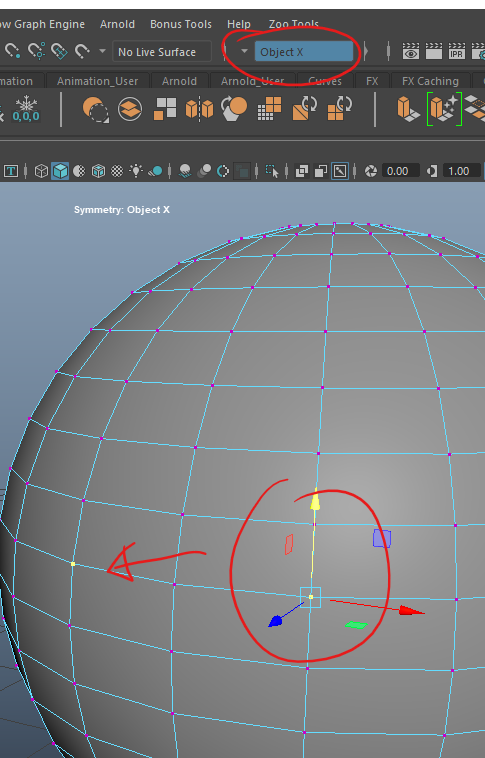
Task: Toggle the safe title T icon
Action: (x=11, y=171)
